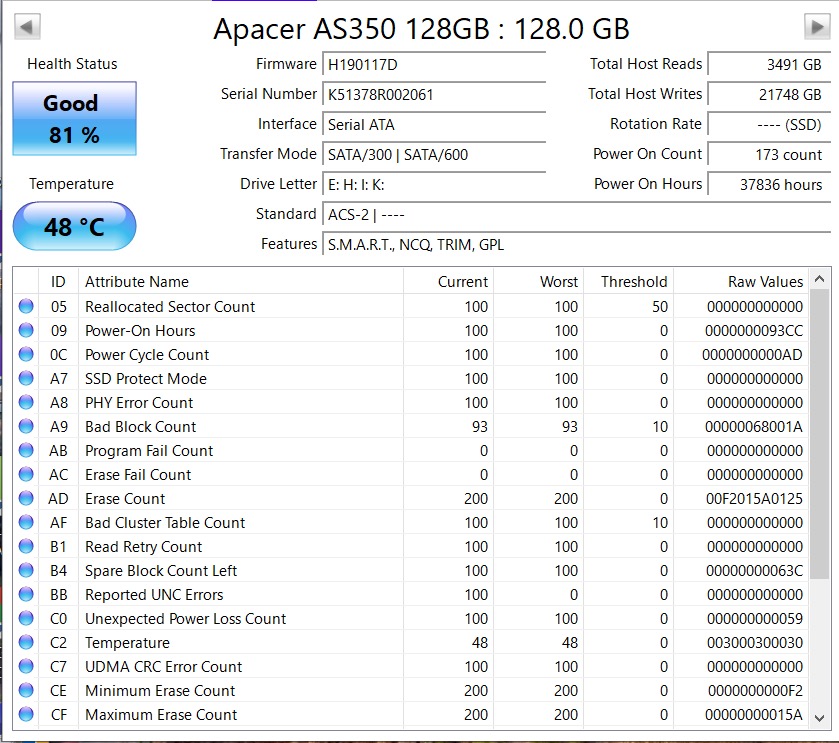Select the SSD Protect Mode attribute name
The height and width of the screenshot is (743, 839).
point(146,379)
